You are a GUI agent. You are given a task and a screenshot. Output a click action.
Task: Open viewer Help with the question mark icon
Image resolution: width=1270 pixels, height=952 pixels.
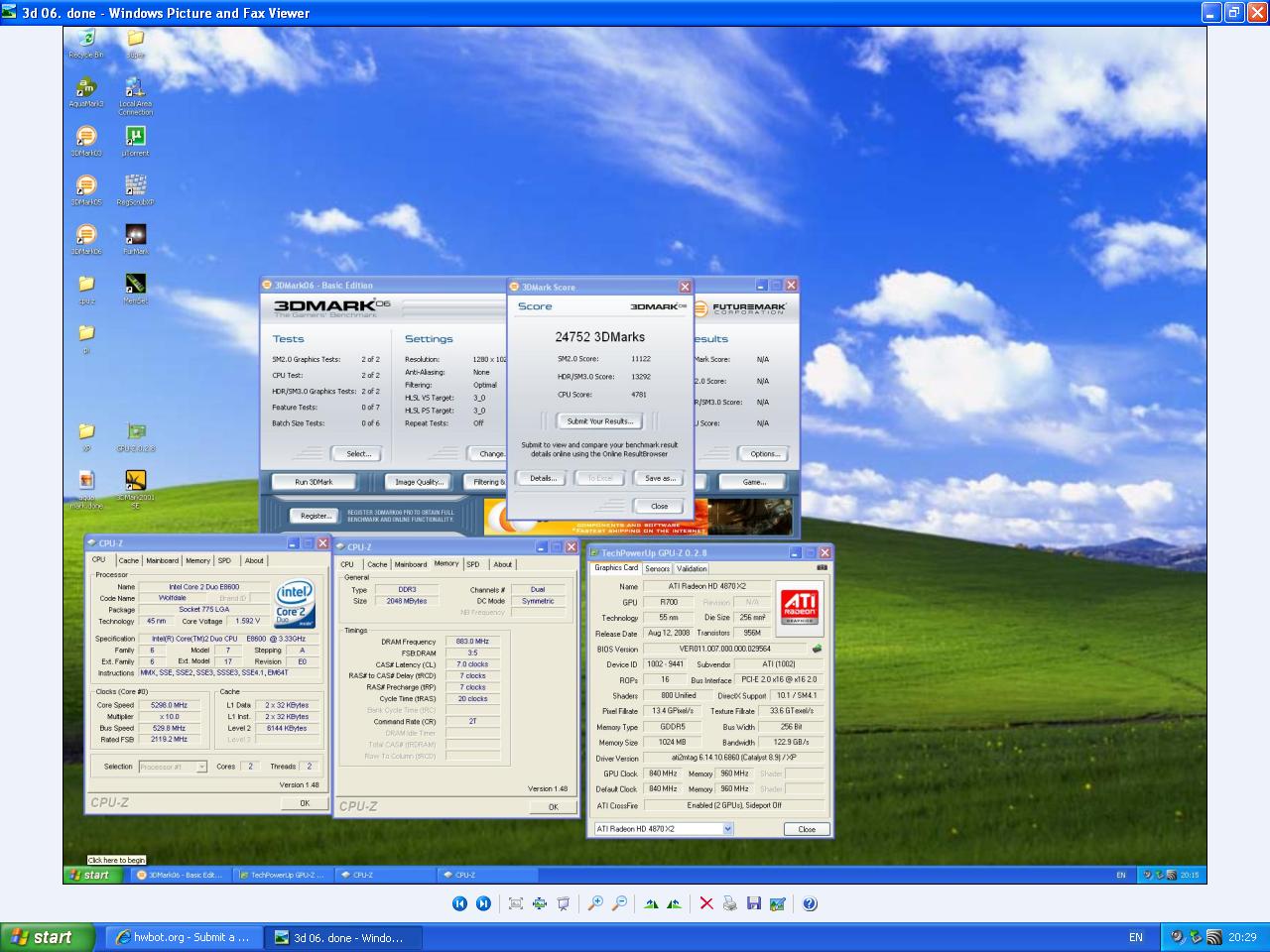(810, 903)
